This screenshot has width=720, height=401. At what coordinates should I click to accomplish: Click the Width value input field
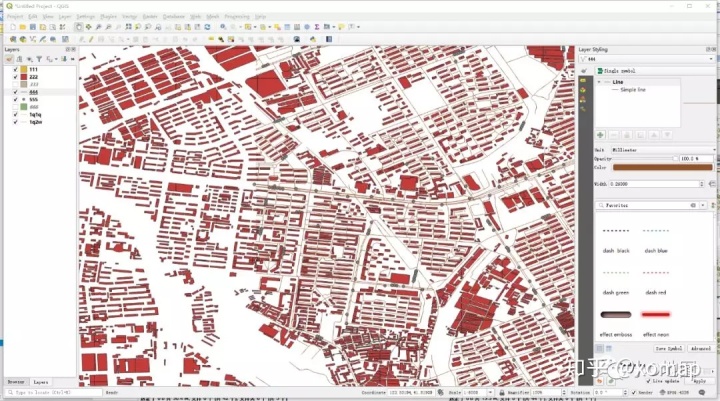click(653, 184)
